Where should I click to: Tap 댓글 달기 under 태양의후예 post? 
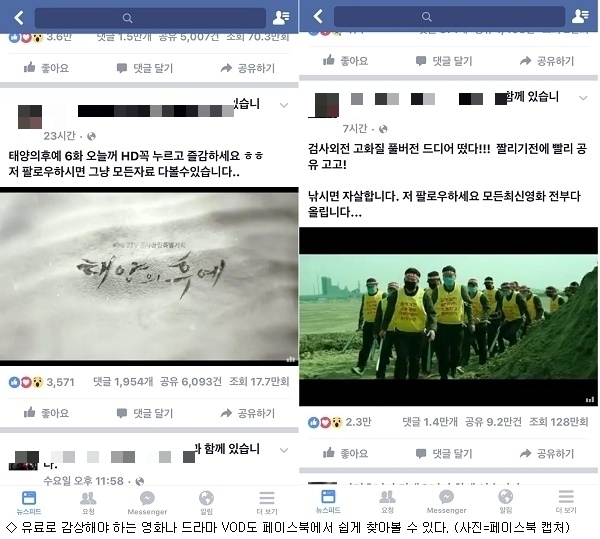click(x=145, y=413)
